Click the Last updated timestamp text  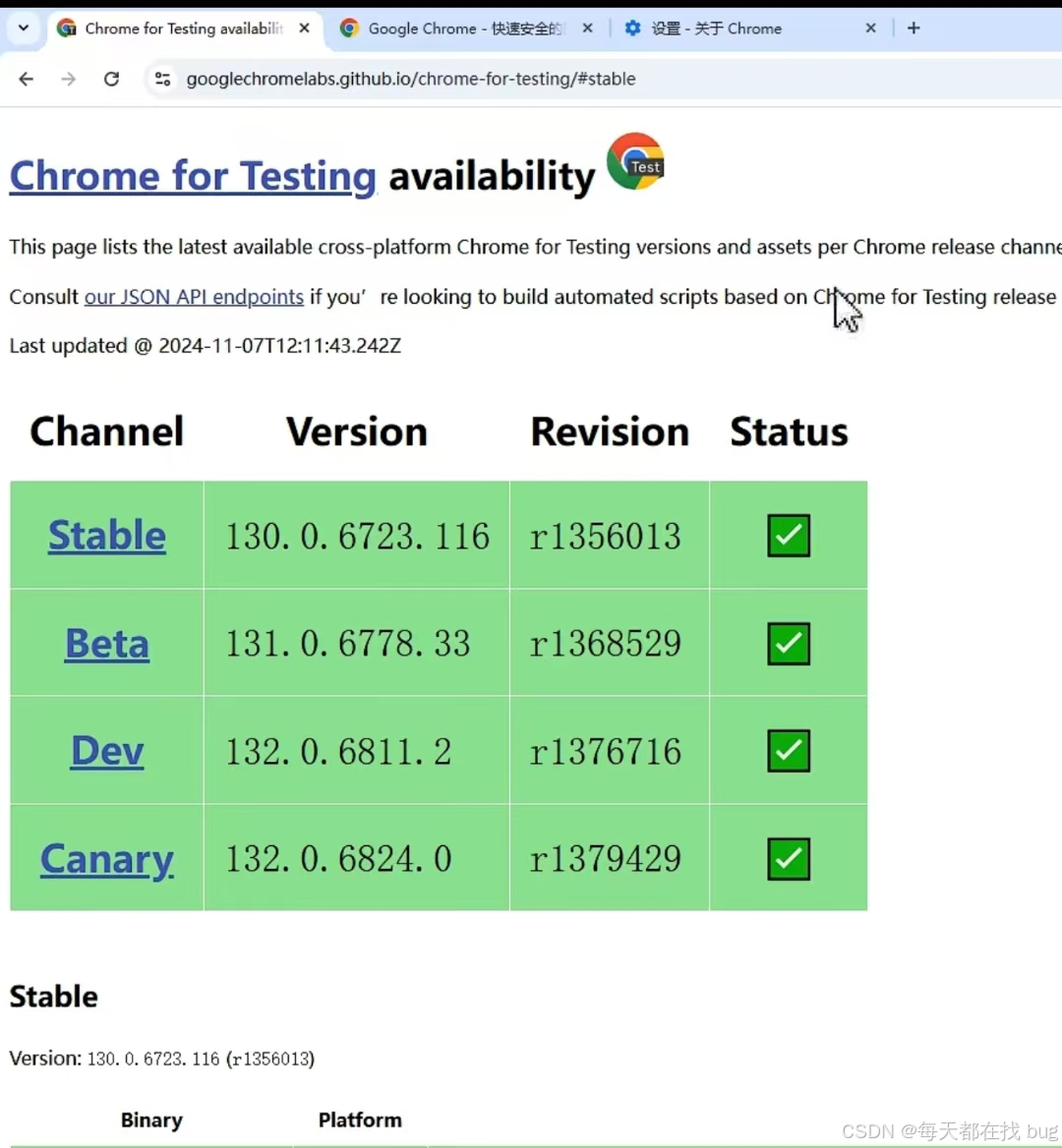[x=206, y=346]
